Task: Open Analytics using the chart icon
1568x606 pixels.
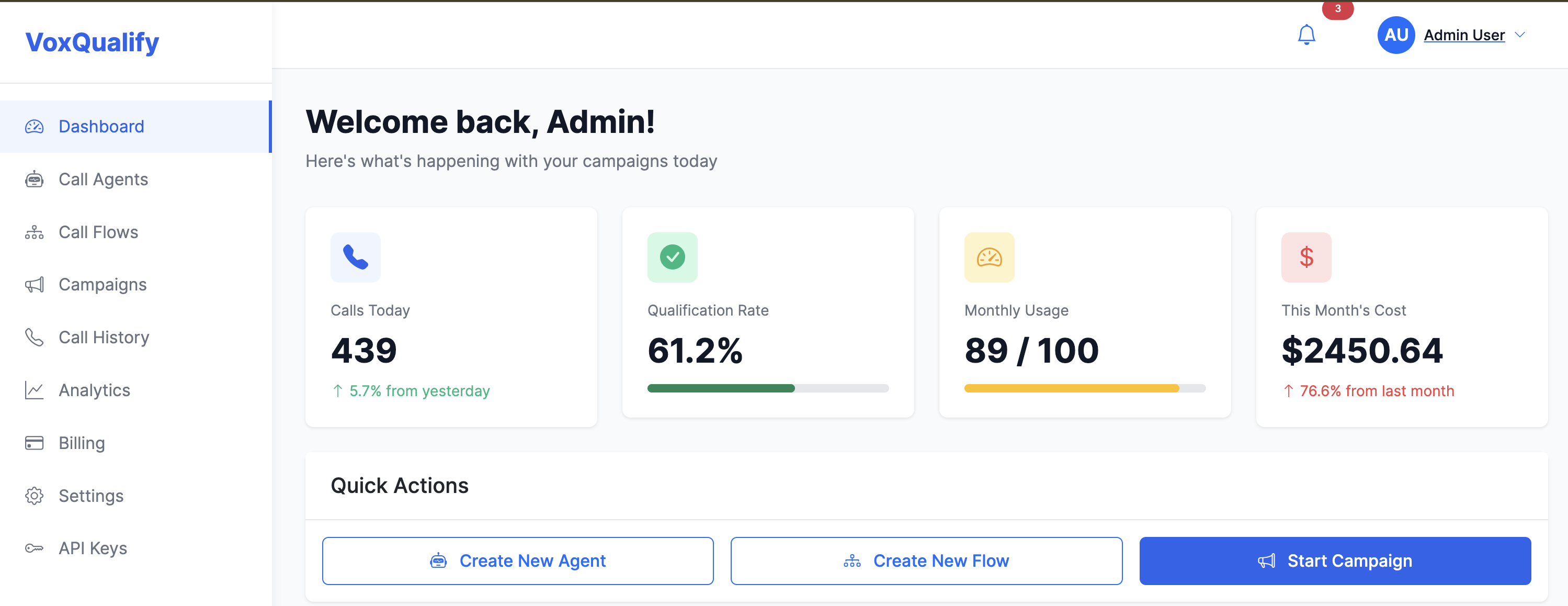Action: (35, 390)
